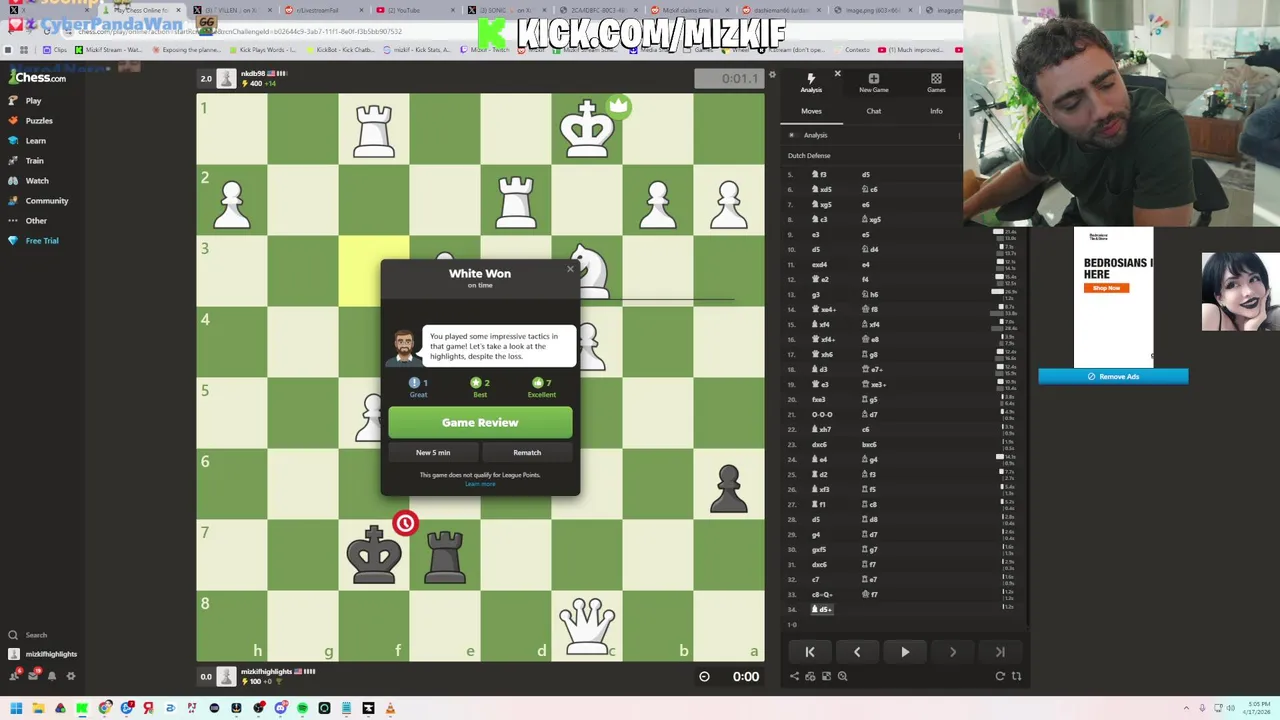Click the Chess.com logo

click(38, 77)
